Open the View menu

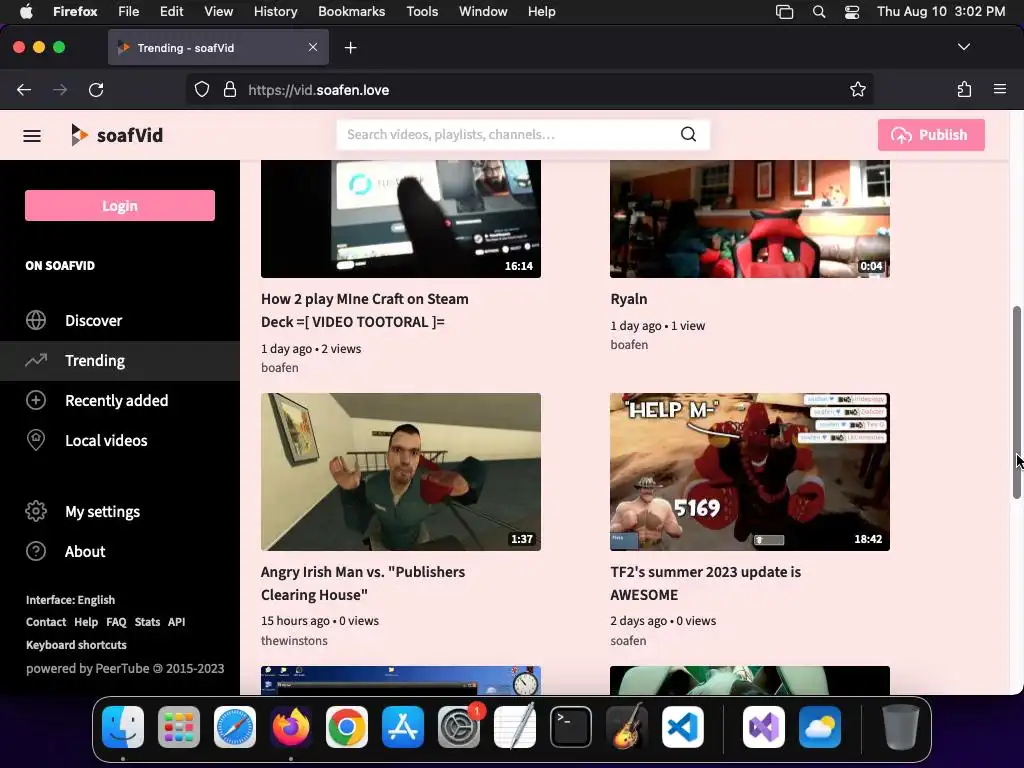click(218, 12)
